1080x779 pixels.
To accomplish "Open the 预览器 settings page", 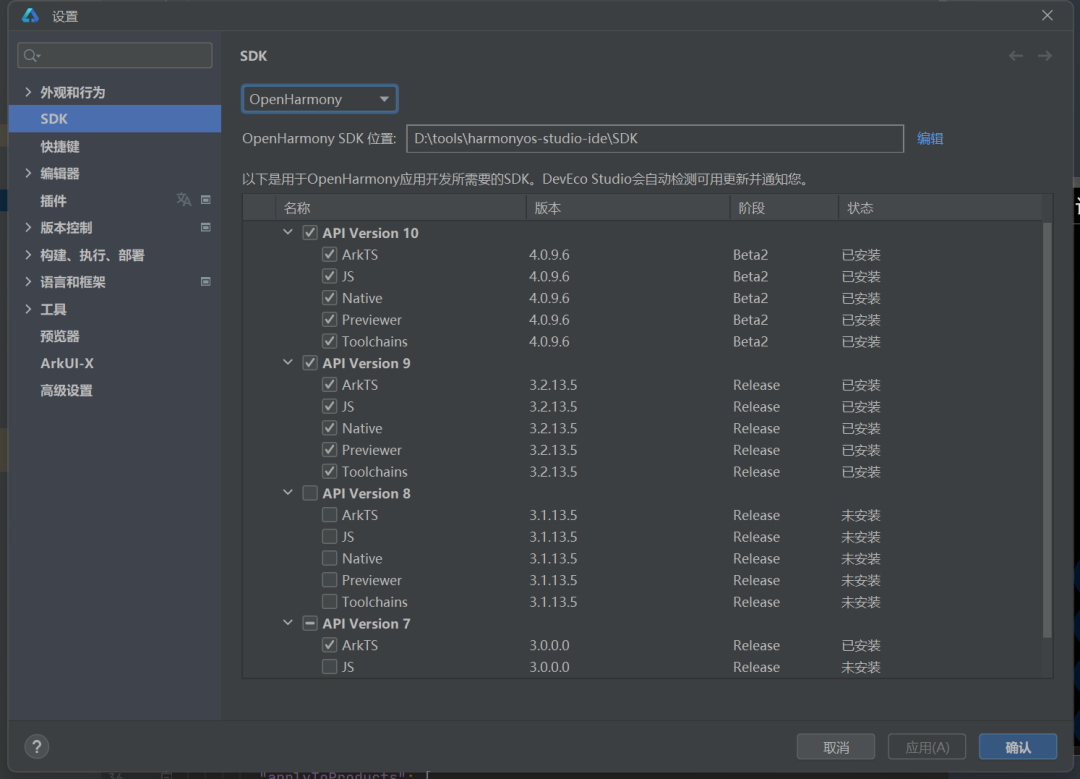I will (x=60, y=336).
